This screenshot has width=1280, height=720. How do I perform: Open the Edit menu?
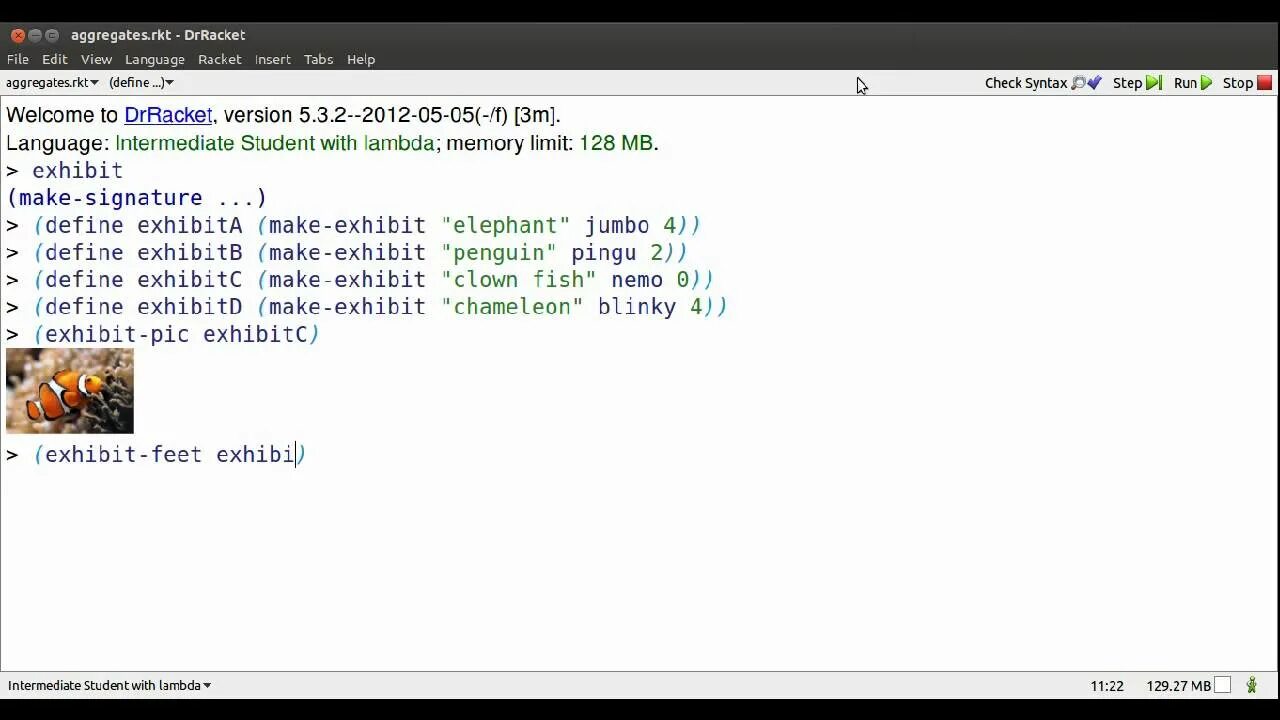pos(55,59)
